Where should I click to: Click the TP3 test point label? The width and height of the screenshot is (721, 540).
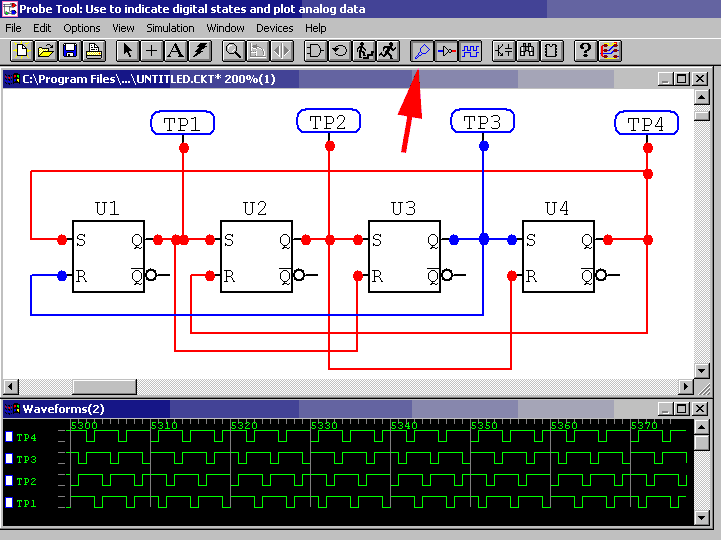(x=482, y=121)
